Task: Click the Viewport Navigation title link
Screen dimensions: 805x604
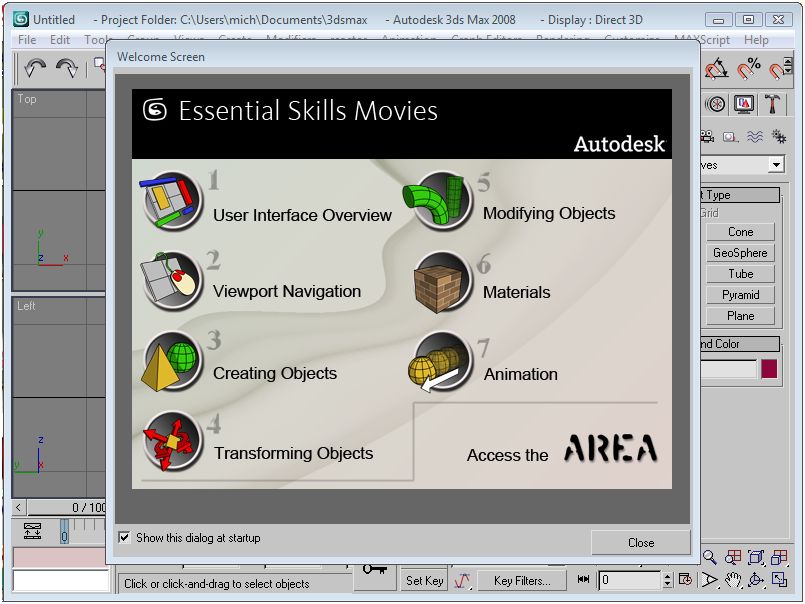Action: (x=287, y=291)
